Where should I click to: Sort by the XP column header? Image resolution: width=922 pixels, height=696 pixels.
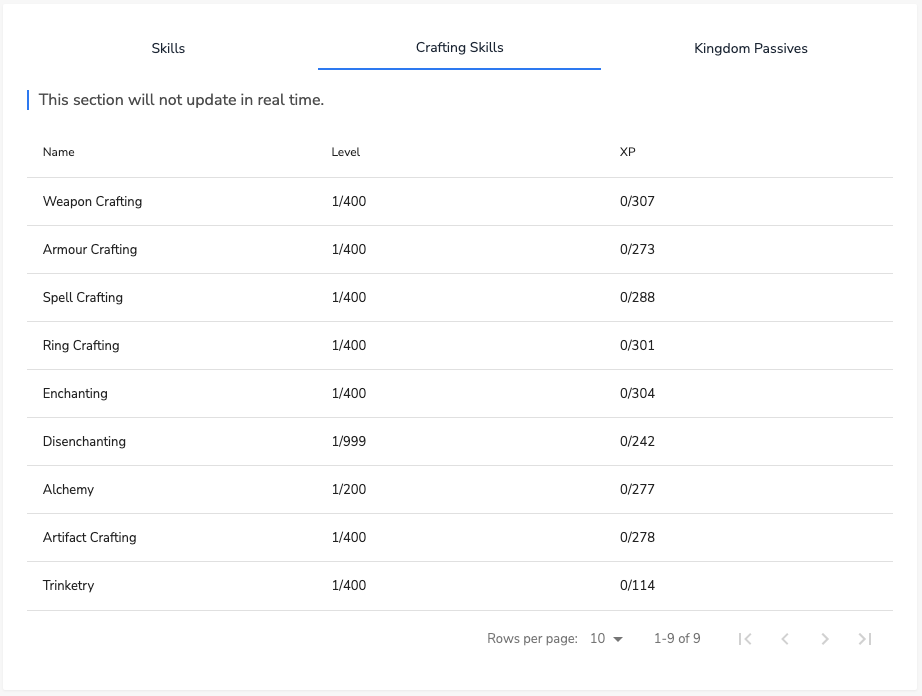tap(627, 152)
